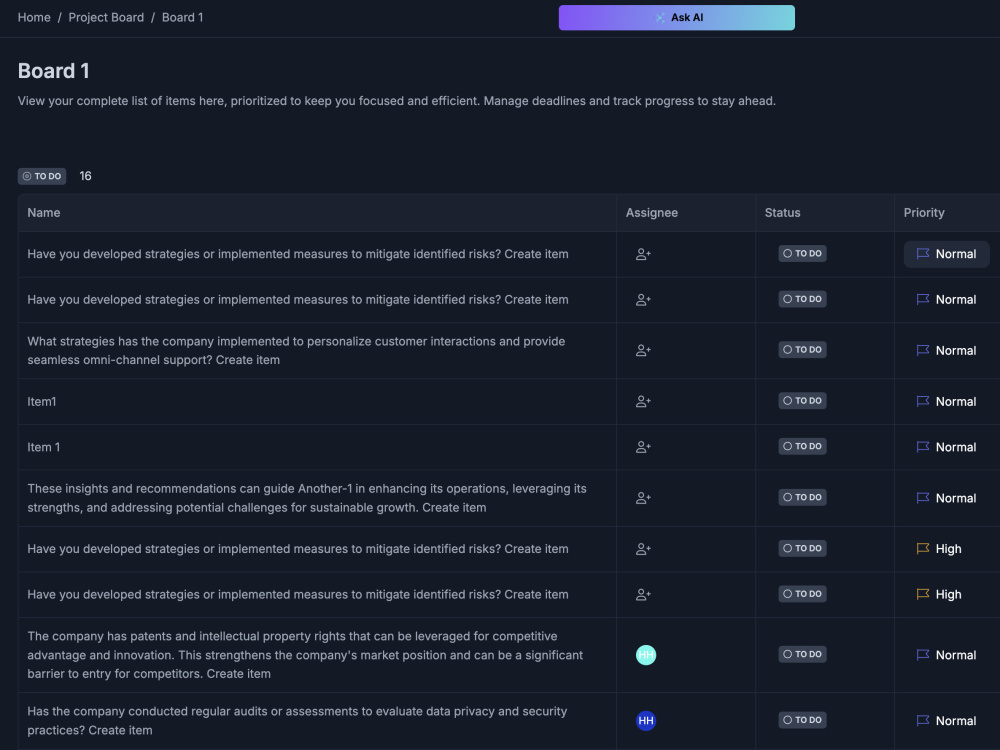Click the Assignee column header
The image size is (1000, 750).
tap(652, 213)
